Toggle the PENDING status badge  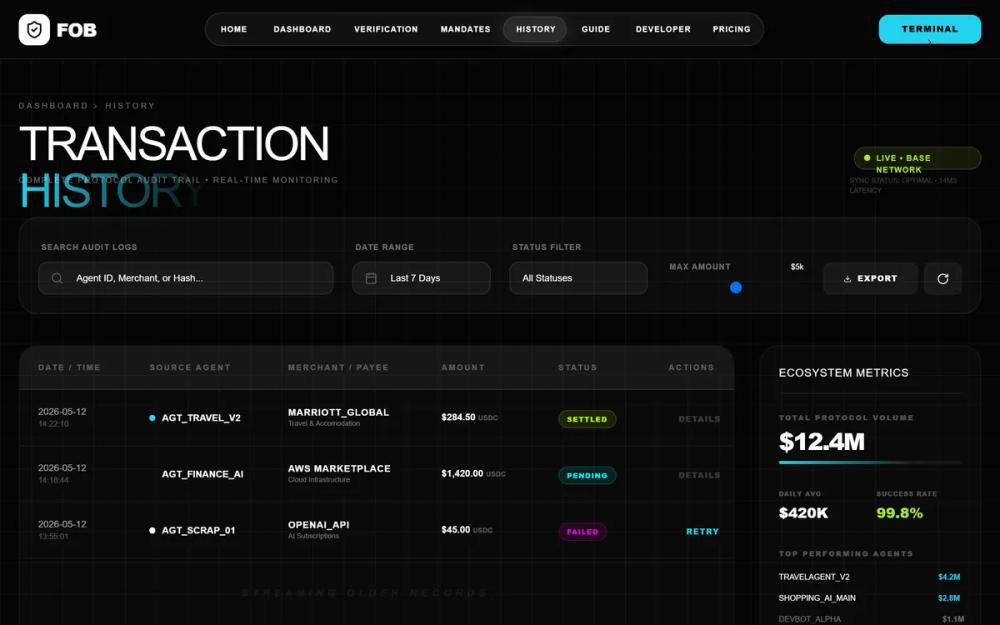coord(587,475)
